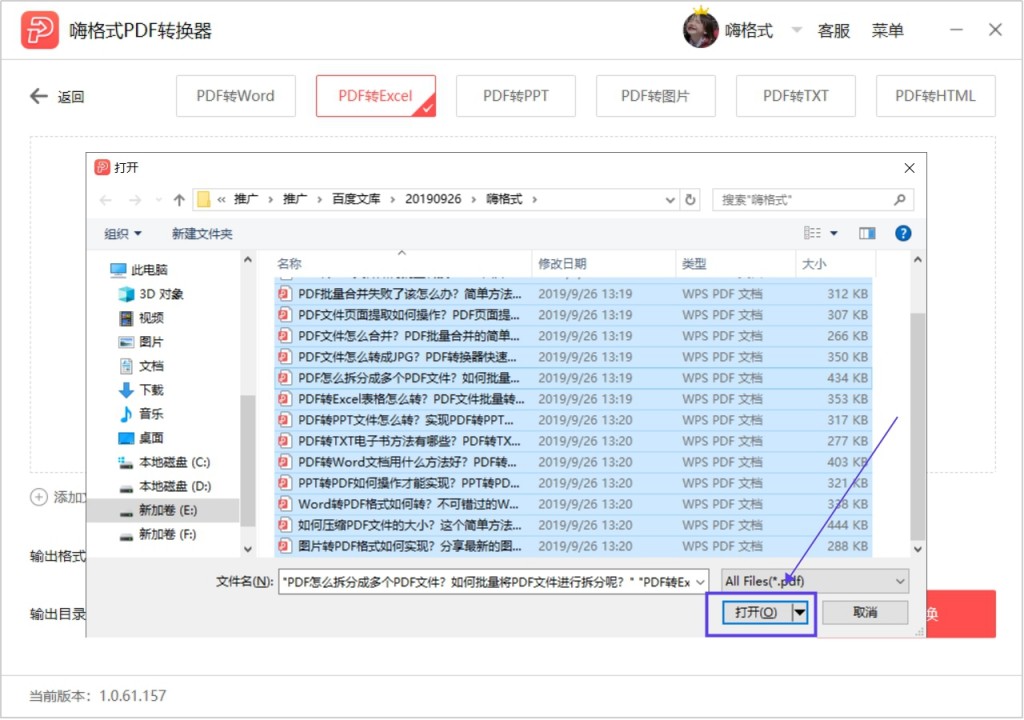The height and width of the screenshot is (720, 1024).
Task: Select 此电脑 in the navigation tree
Action: [x=139, y=270]
